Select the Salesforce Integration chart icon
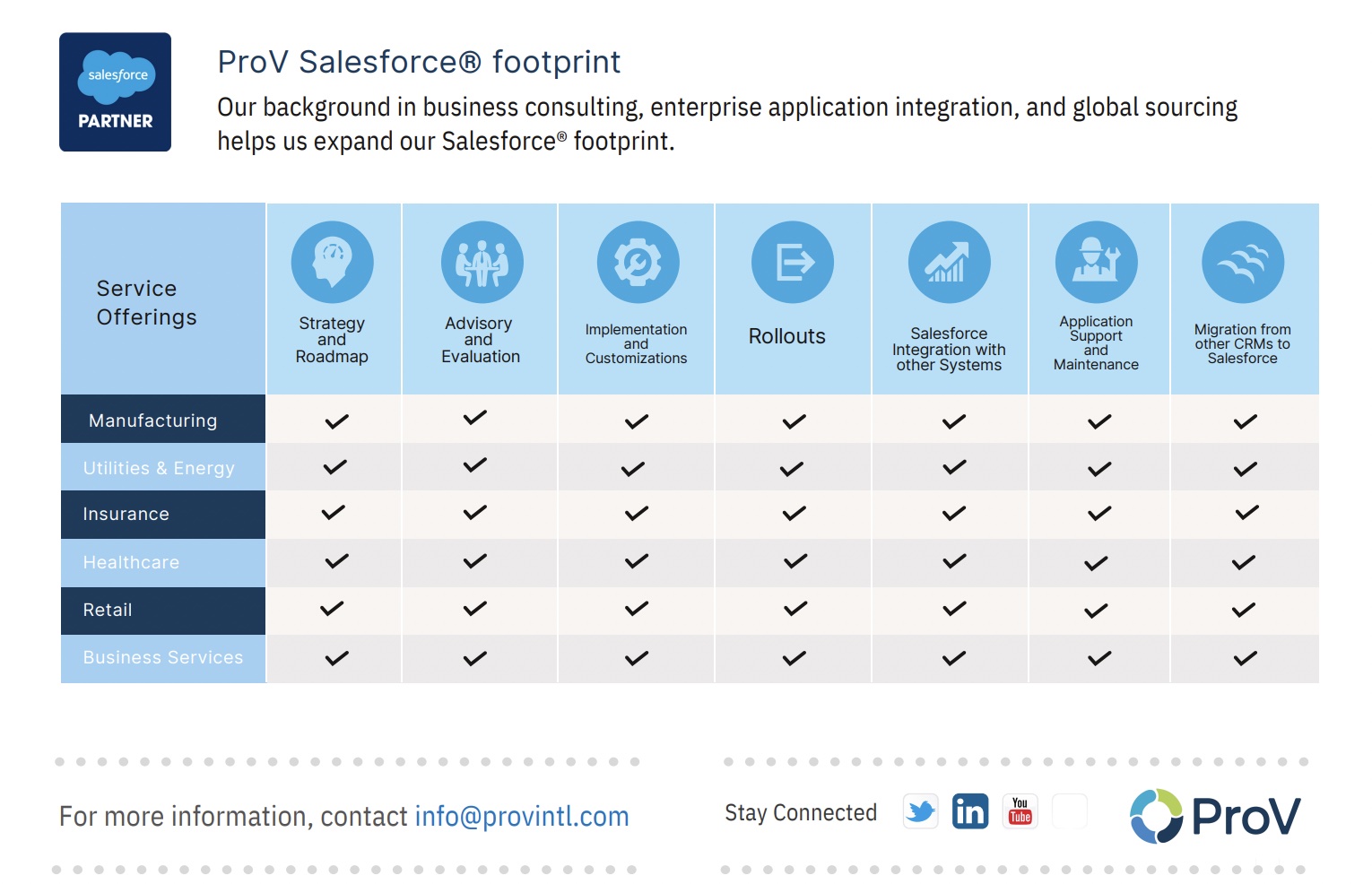The height and width of the screenshot is (884, 1372). 949,262
